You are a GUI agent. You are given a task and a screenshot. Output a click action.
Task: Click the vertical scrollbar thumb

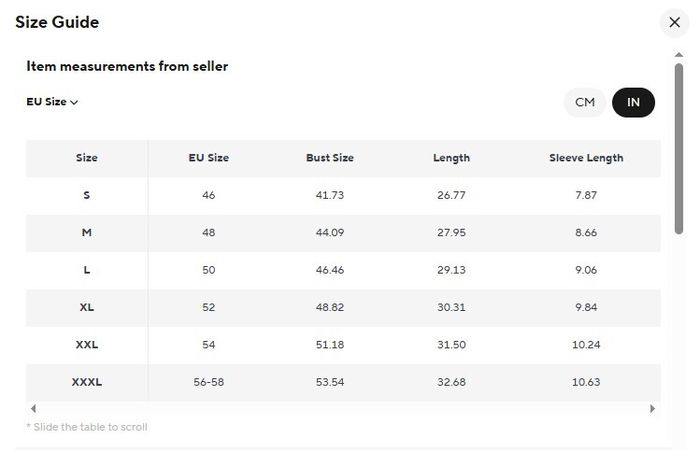coord(679,149)
